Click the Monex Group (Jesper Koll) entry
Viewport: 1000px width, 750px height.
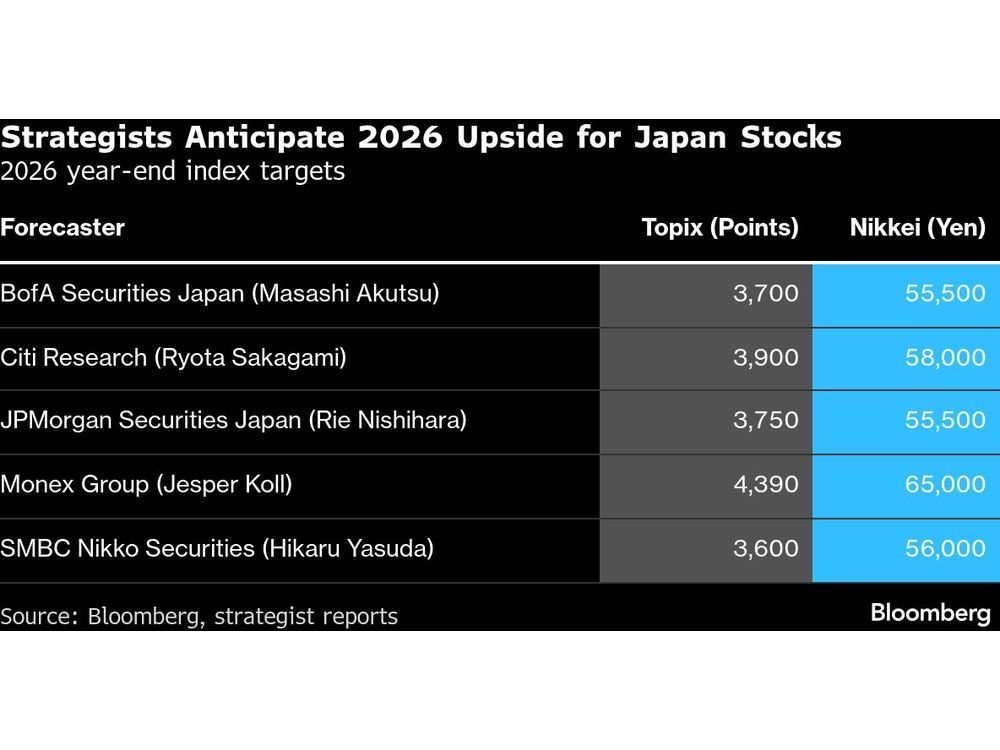pos(146,485)
